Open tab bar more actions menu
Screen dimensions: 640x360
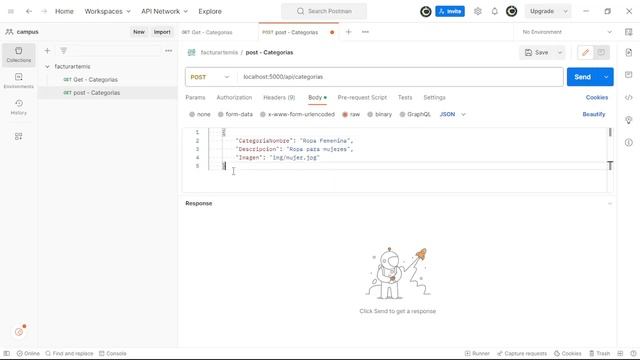point(365,32)
